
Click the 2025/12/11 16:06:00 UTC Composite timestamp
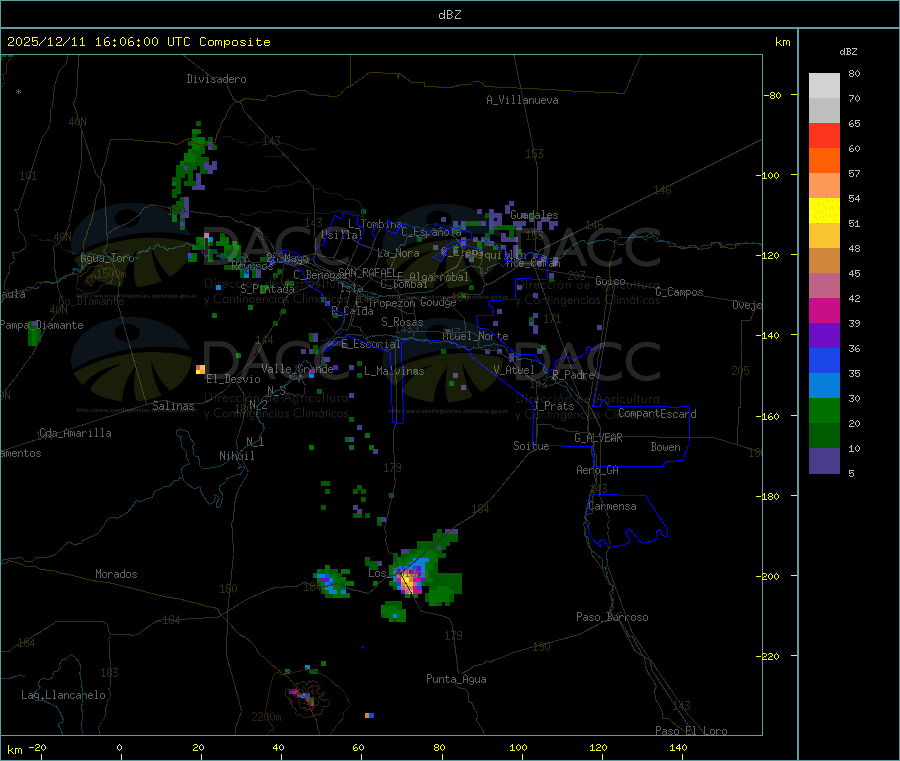(138, 42)
